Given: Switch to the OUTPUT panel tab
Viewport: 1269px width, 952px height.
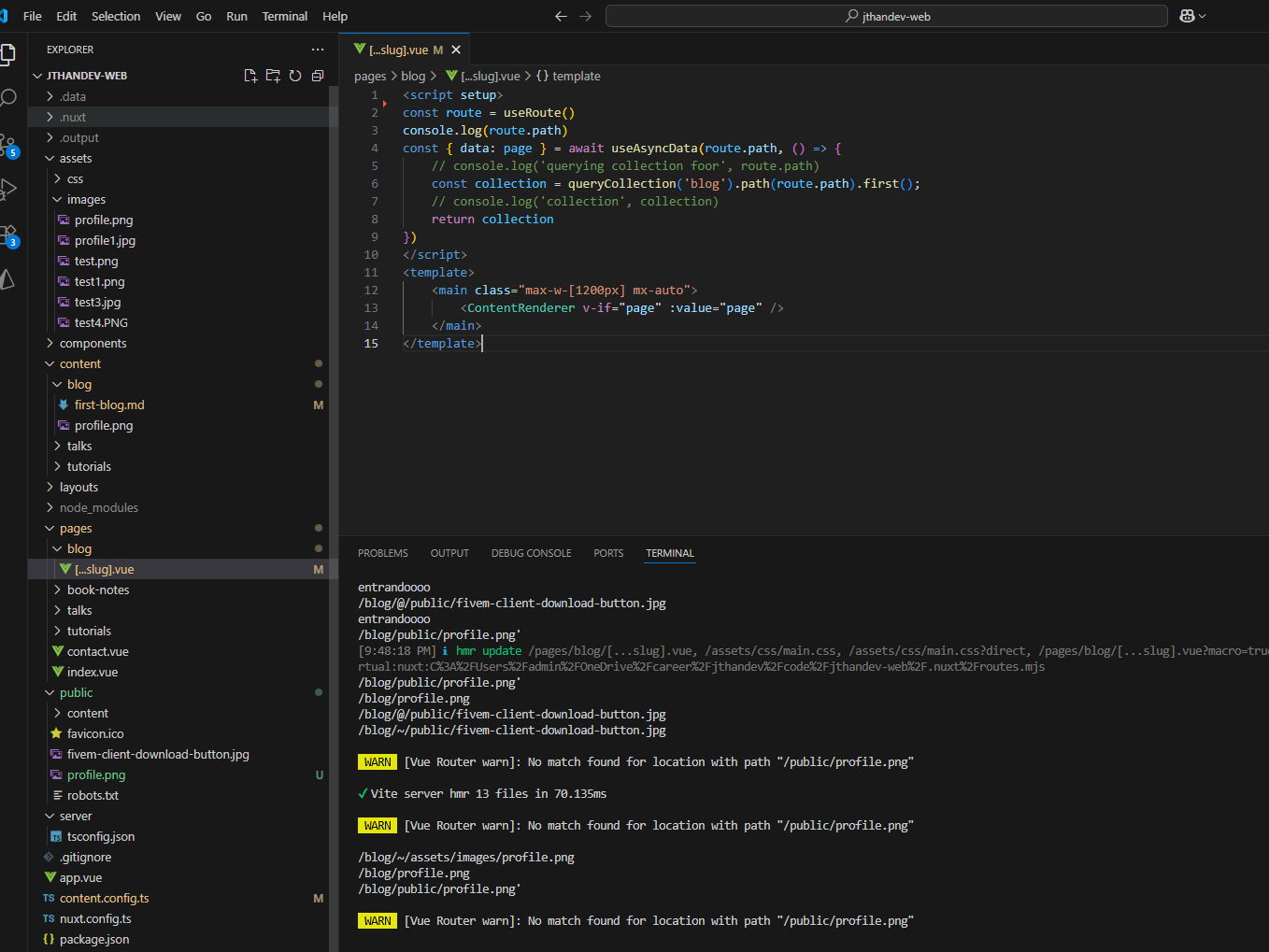Looking at the screenshot, I should point(449,553).
